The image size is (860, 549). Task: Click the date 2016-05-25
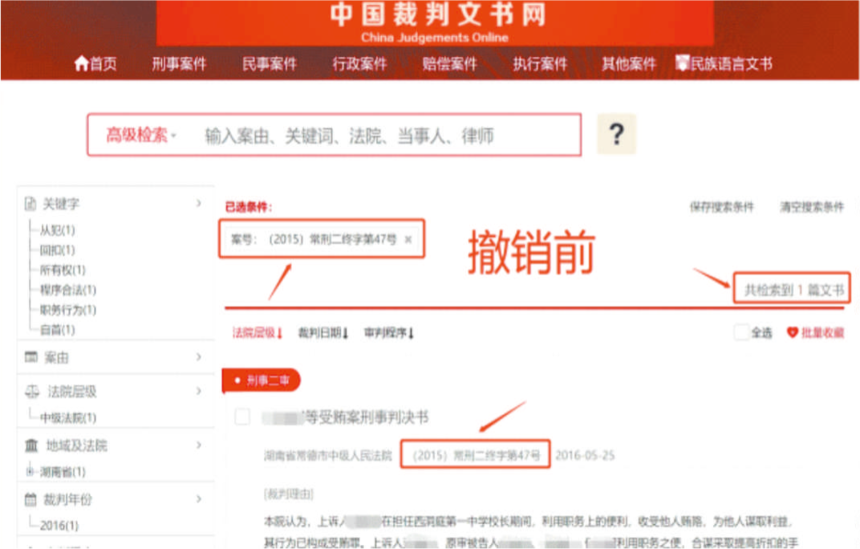pyautogui.click(x=585, y=455)
